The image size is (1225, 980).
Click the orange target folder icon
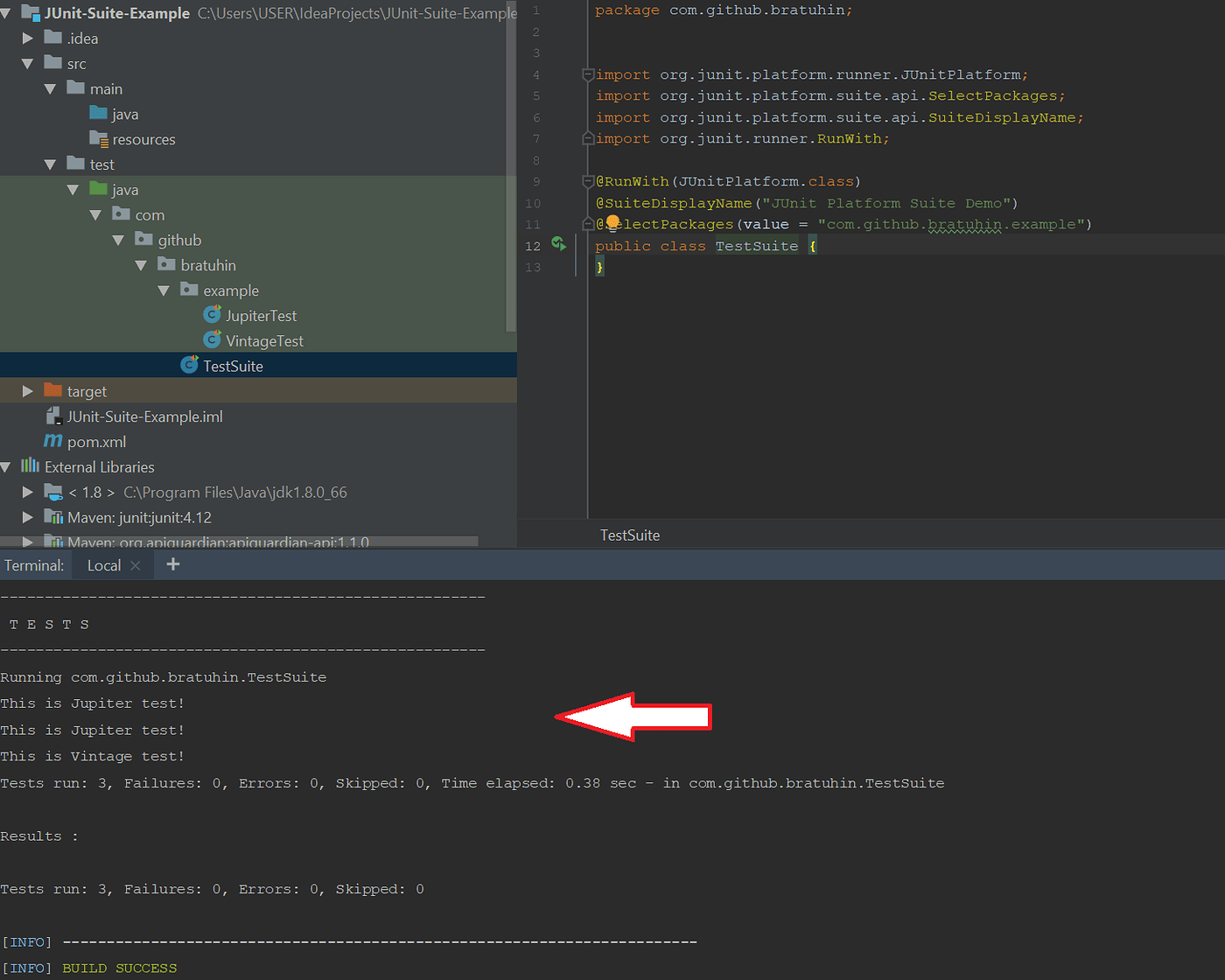(x=53, y=390)
